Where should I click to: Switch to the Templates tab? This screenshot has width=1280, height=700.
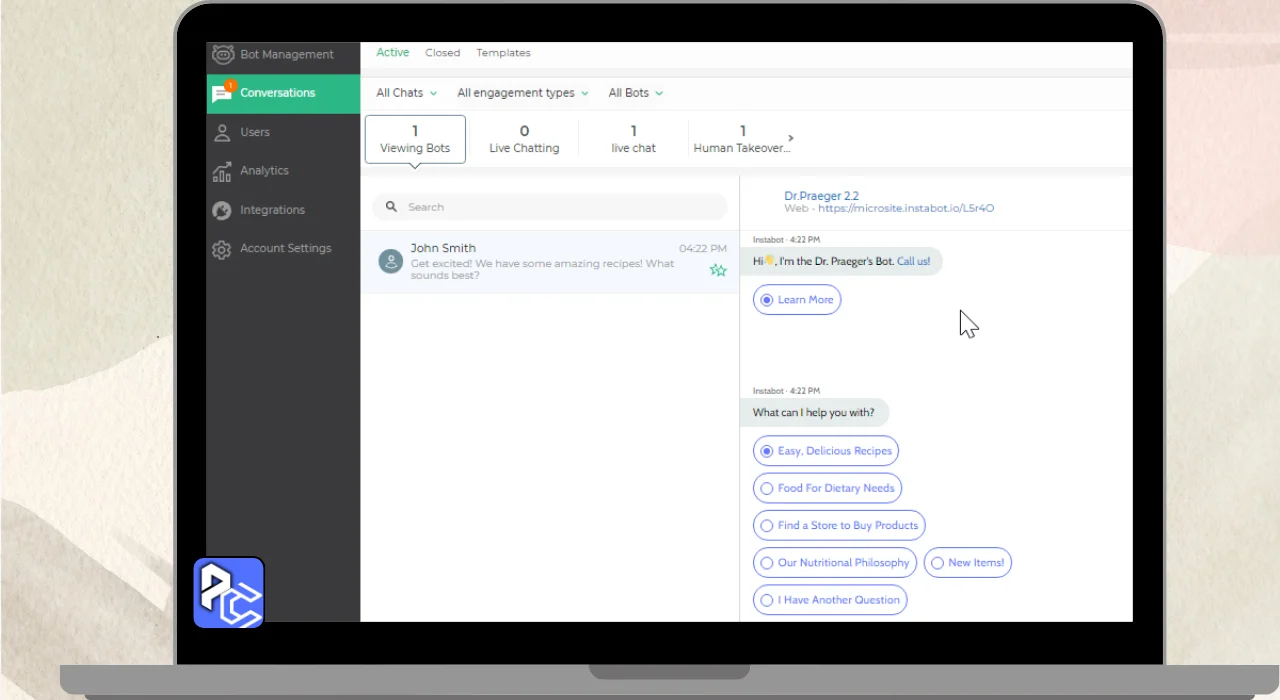(x=503, y=53)
